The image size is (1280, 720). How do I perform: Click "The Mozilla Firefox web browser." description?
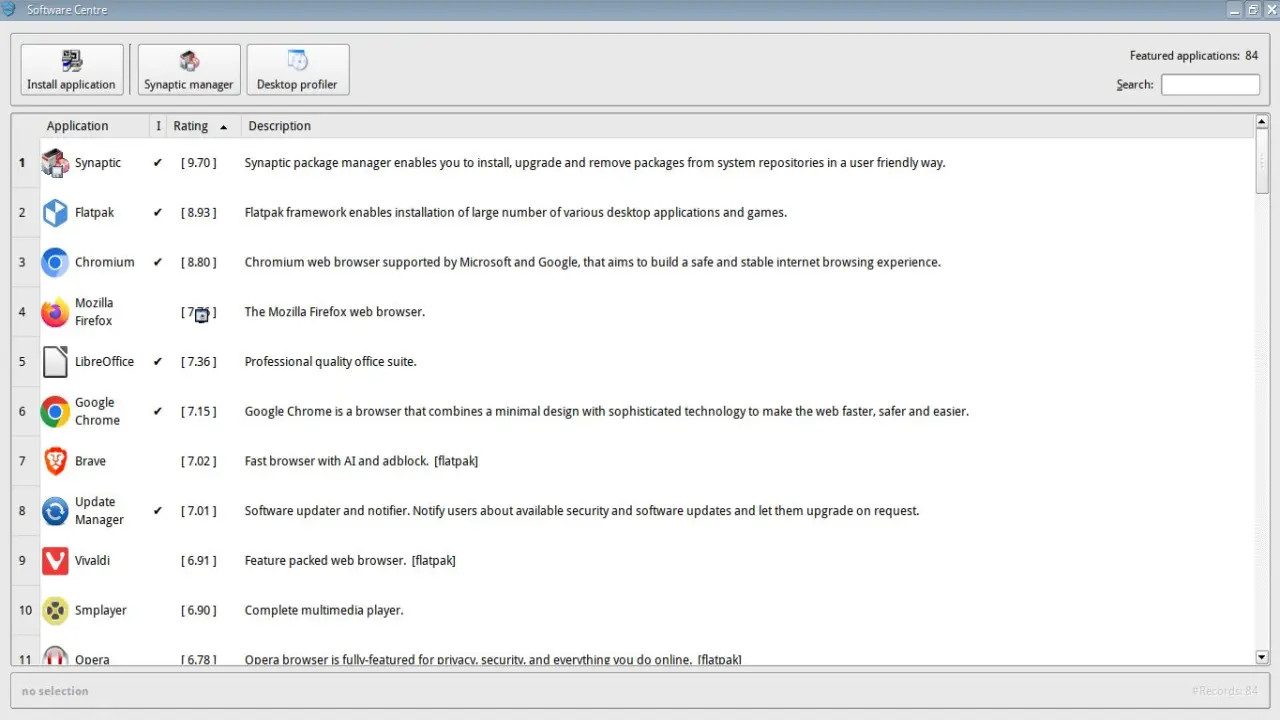pyautogui.click(x=335, y=312)
